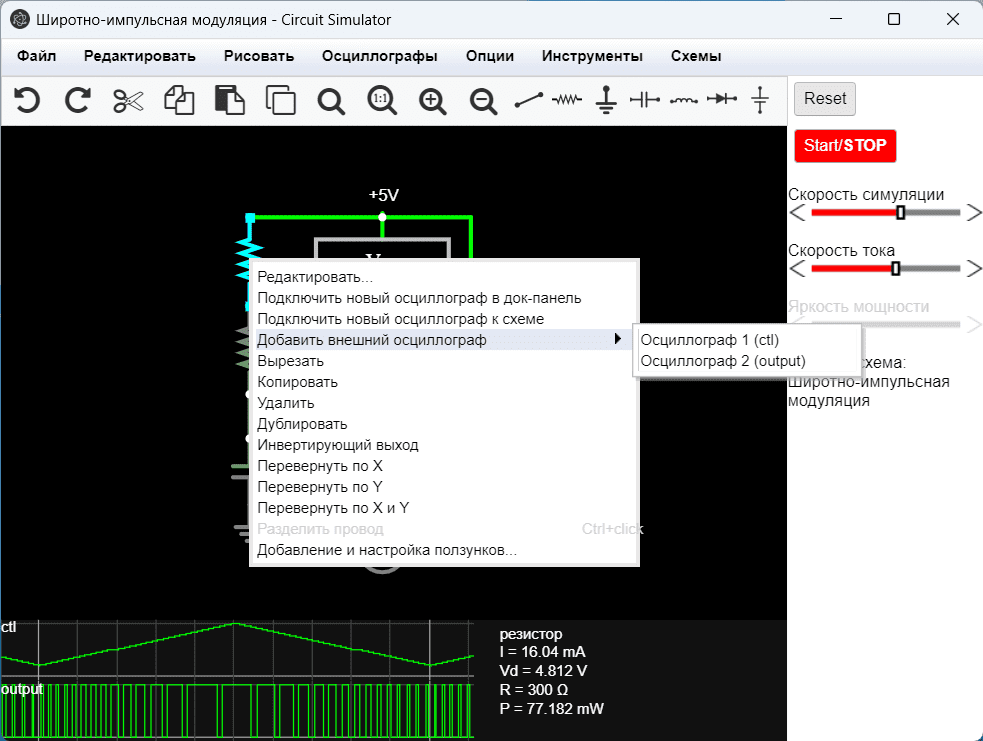Click the scissors Cut icon
This screenshot has width=983, height=741.
[129, 100]
